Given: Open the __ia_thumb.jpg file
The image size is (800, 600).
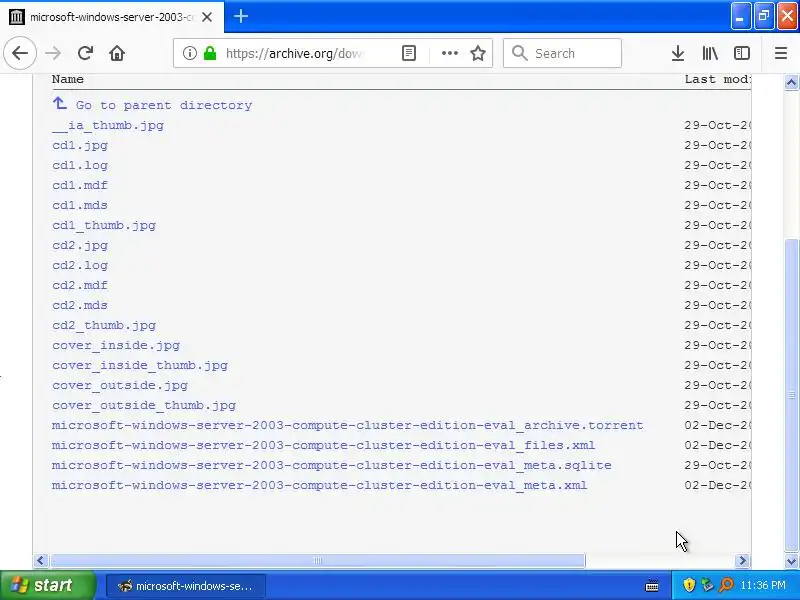Looking at the screenshot, I should (x=108, y=126).
